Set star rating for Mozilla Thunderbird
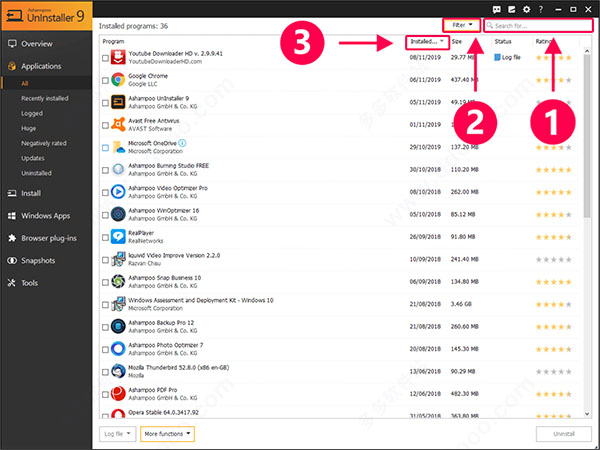The image size is (600, 450). tap(554, 372)
